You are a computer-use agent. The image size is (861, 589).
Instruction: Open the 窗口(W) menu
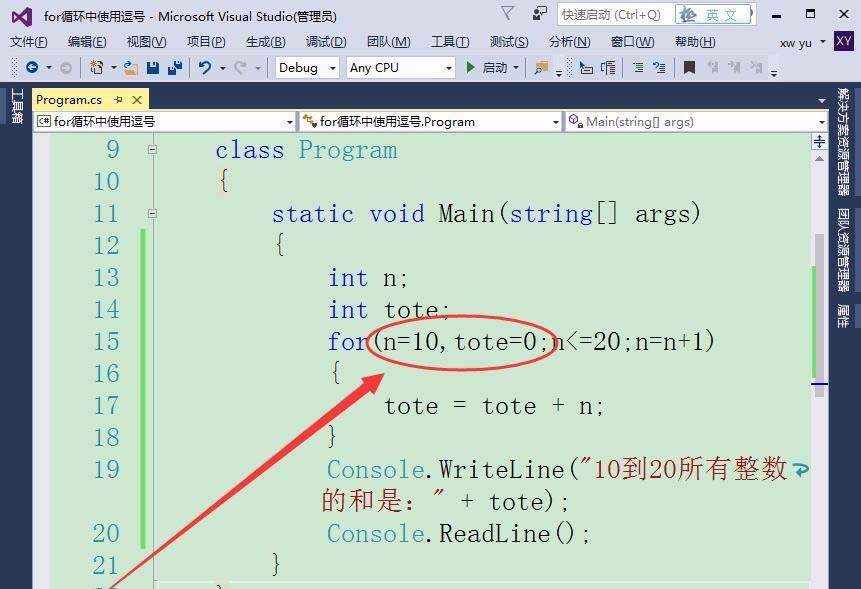[x=632, y=42]
